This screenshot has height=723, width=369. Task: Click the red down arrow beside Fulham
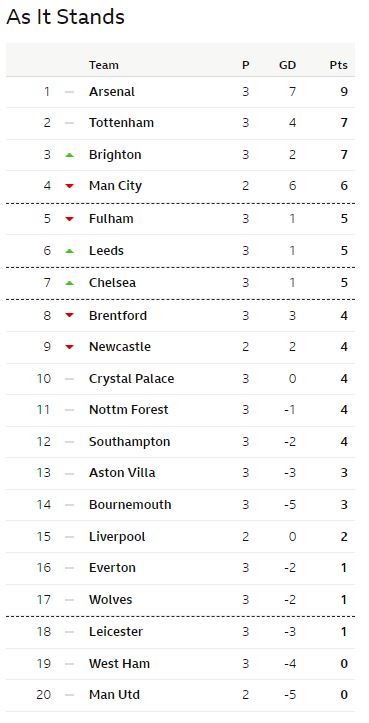[x=69, y=219]
